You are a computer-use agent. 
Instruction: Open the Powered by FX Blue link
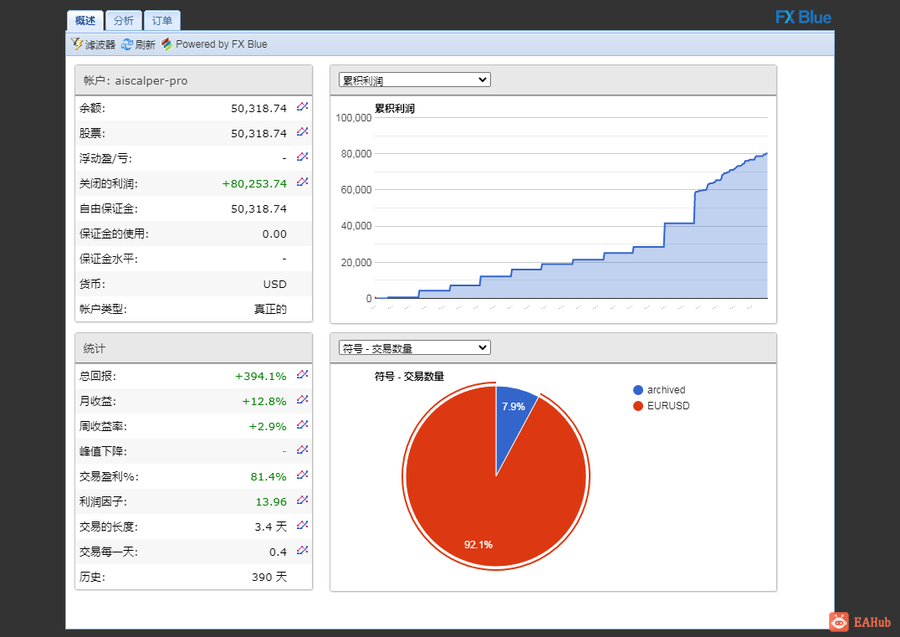pos(215,44)
